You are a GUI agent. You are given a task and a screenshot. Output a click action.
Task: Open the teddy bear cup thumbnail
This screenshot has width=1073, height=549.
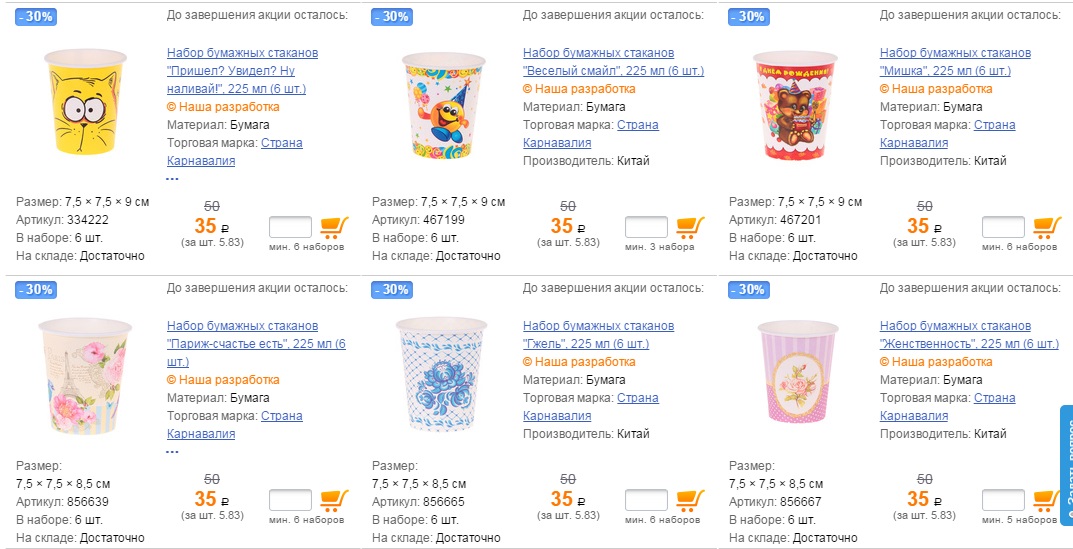pos(793,105)
